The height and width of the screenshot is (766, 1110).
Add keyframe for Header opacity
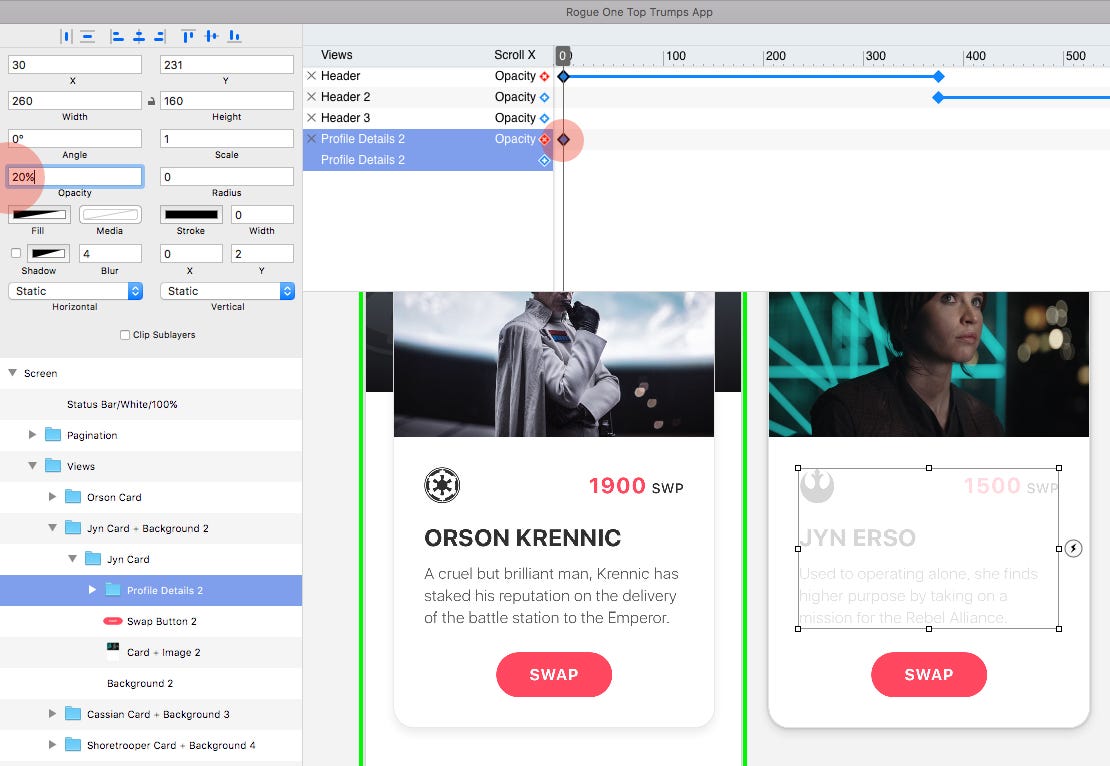pos(544,76)
